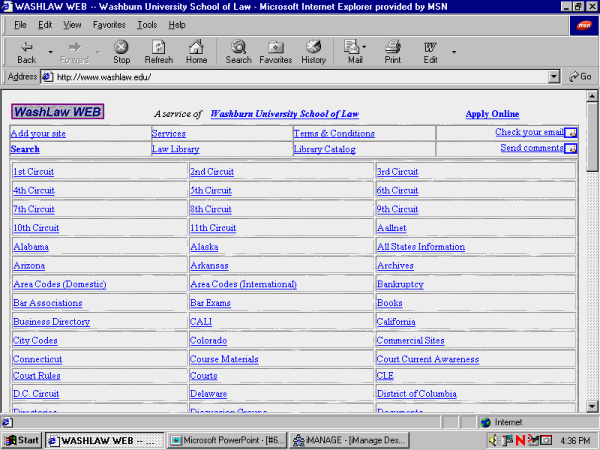Screen dimensions: 600x450
Task: Open the Address bar dropdown list
Action: (554, 76)
